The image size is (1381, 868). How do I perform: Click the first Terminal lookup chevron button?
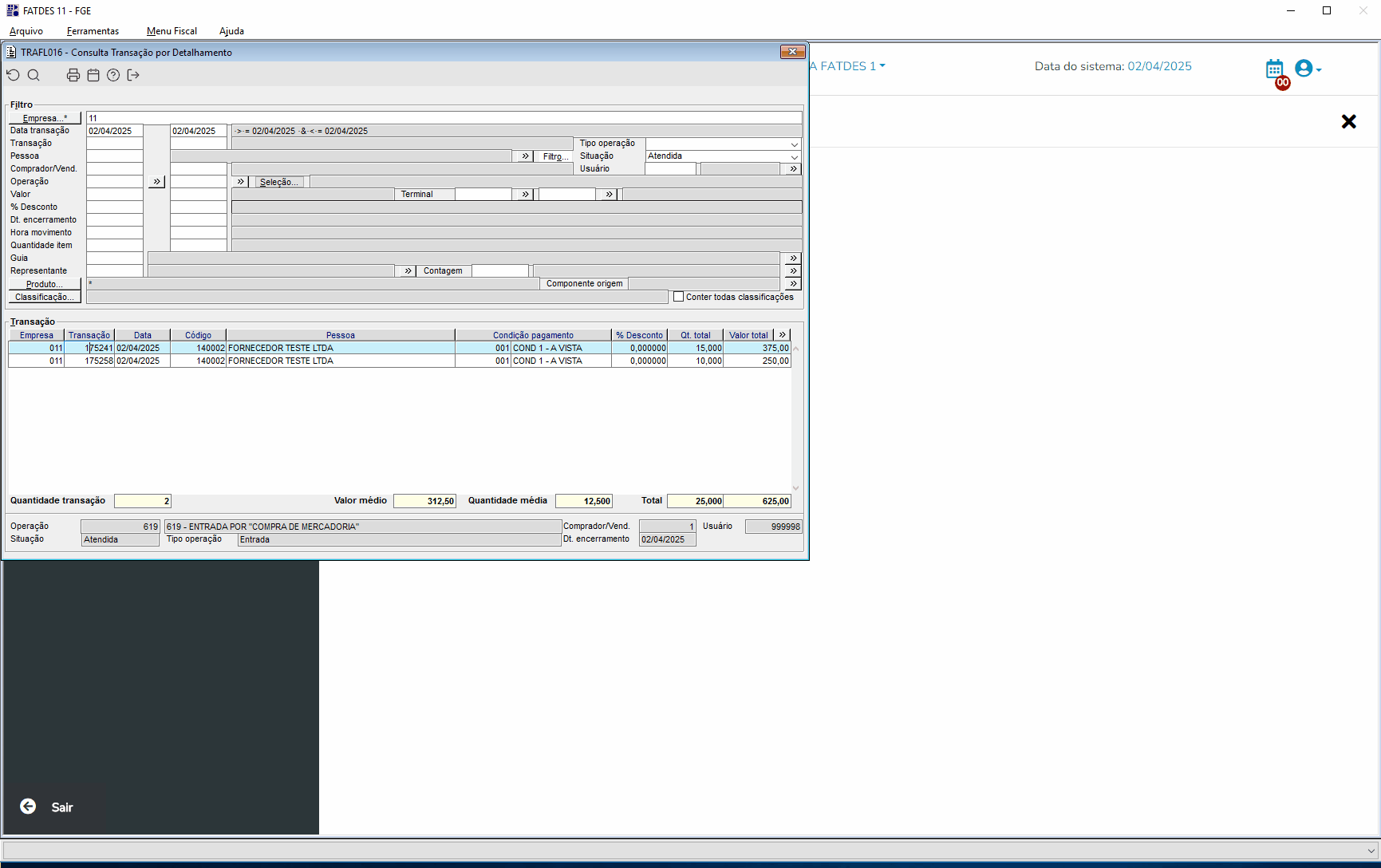[x=525, y=195]
